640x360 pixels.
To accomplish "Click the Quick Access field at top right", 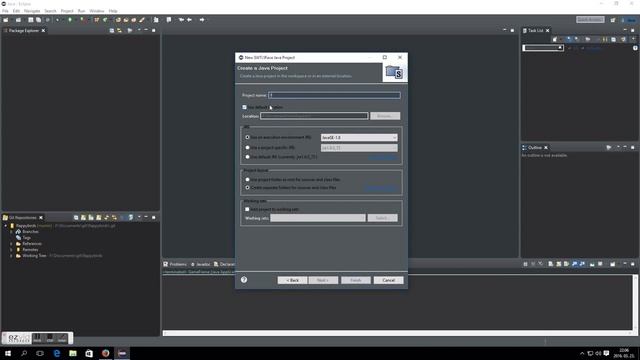I will tap(590, 20).
